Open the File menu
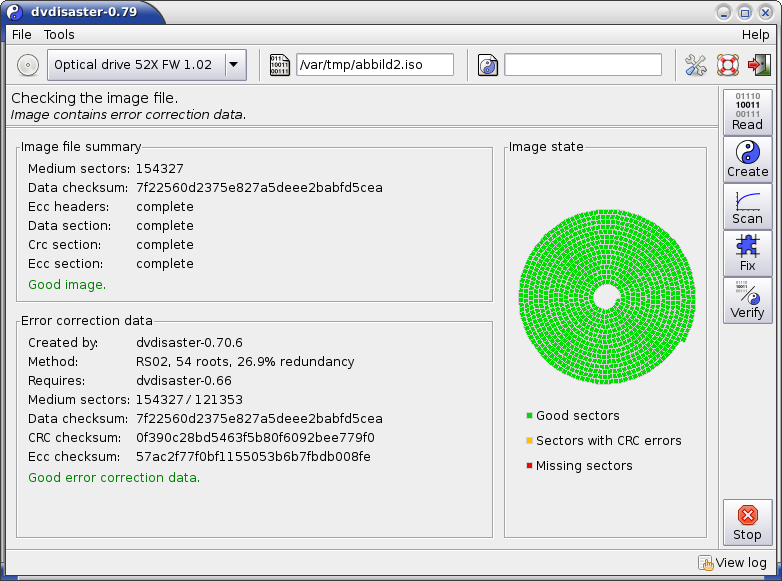782x581 pixels. (21, 34)
